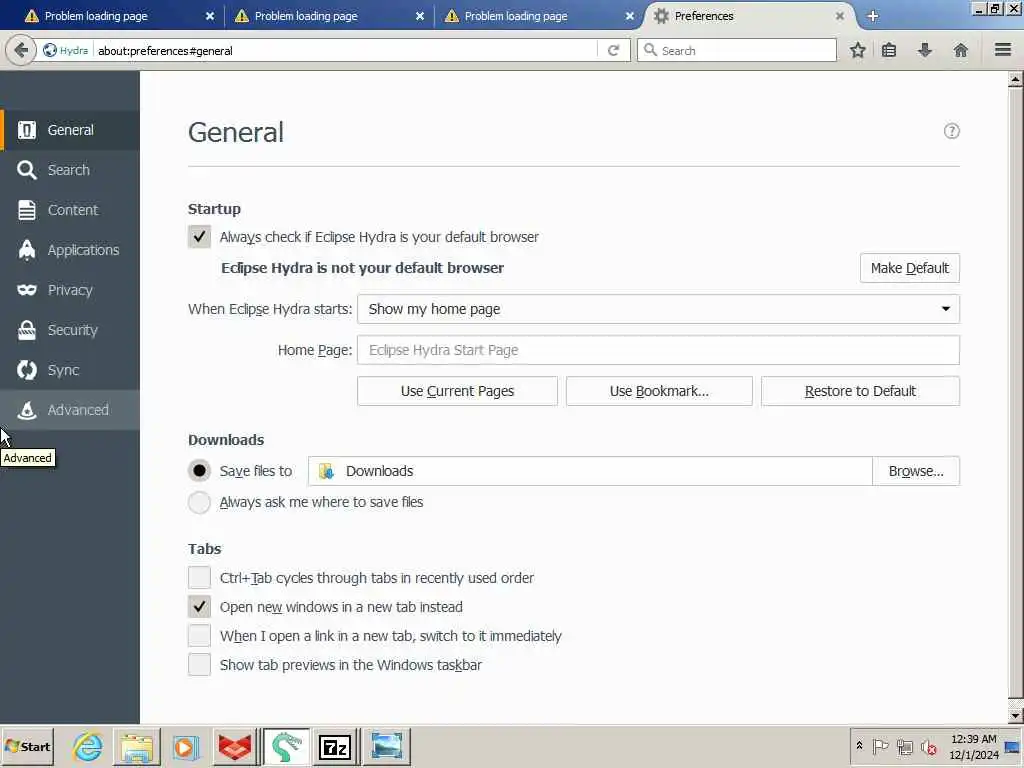Click Restore to Default button

click(860, 391)
